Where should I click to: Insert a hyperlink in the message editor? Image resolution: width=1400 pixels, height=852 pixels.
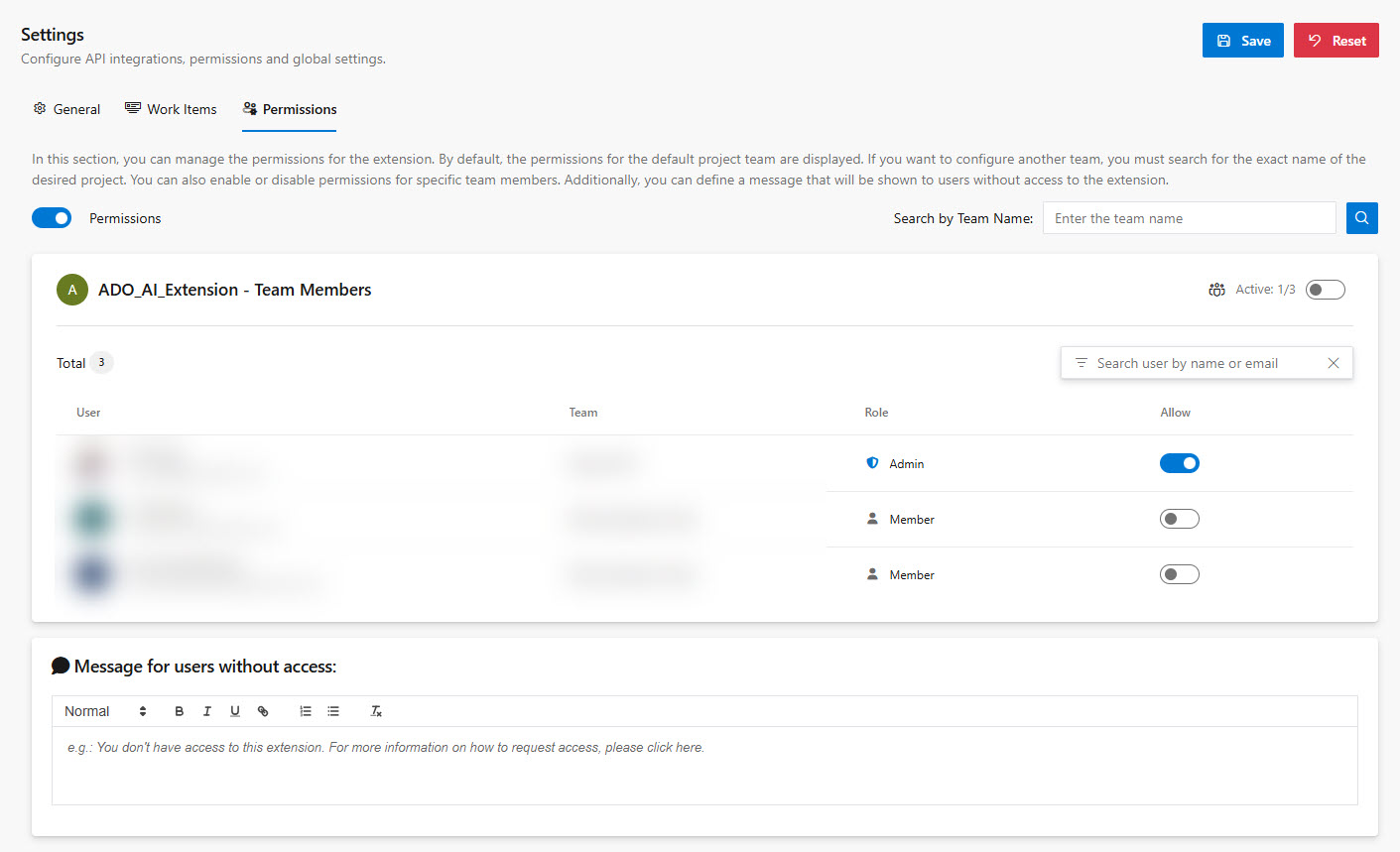pyautogui.click(x=262, y=710)
